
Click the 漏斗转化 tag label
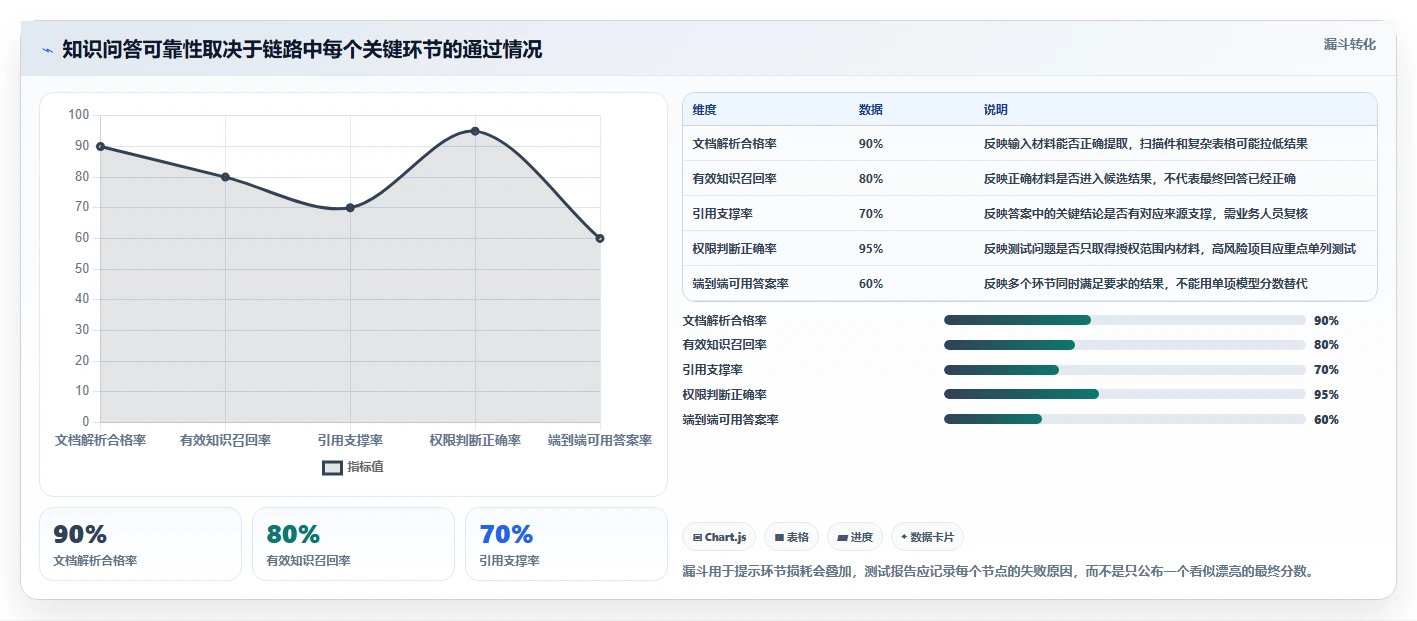(1349, 44)
